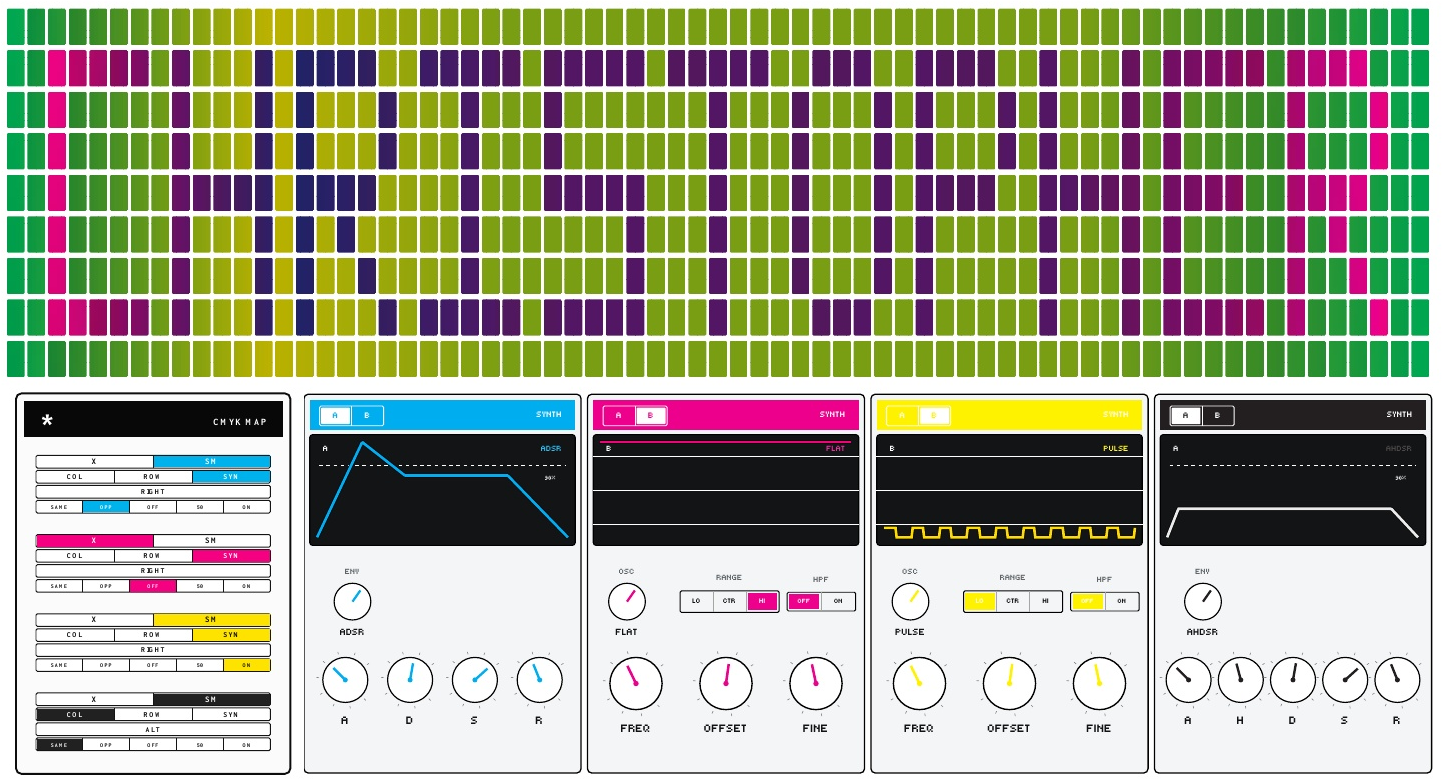Switch the magenta synth panel to tab A
The image size is (1442, 779).
(619, 415)
